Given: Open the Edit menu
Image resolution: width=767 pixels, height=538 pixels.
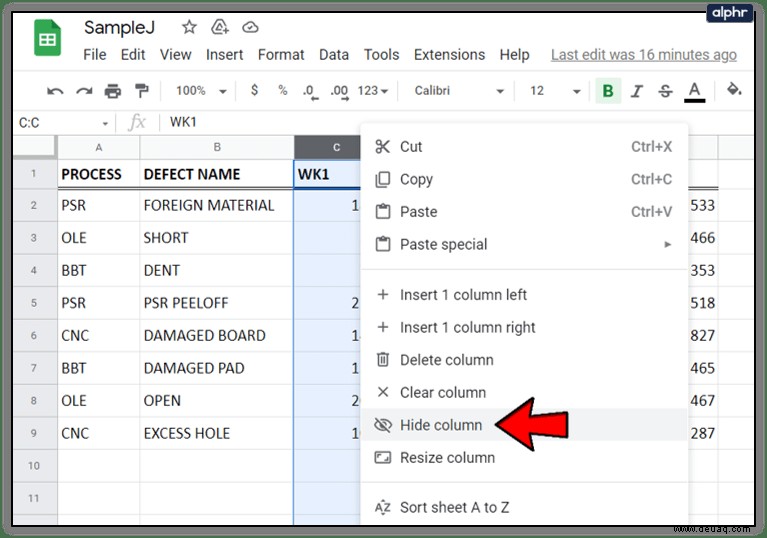Looking at the screenshot, I should (133, 55).
